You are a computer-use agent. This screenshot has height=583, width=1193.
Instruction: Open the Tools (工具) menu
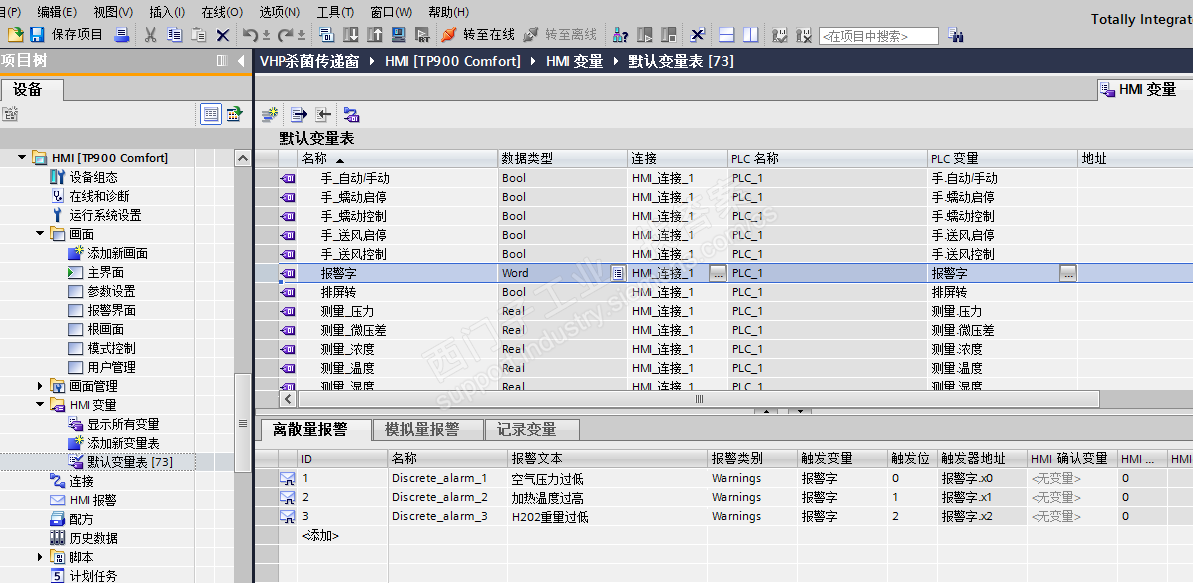[x=335, y=12]
